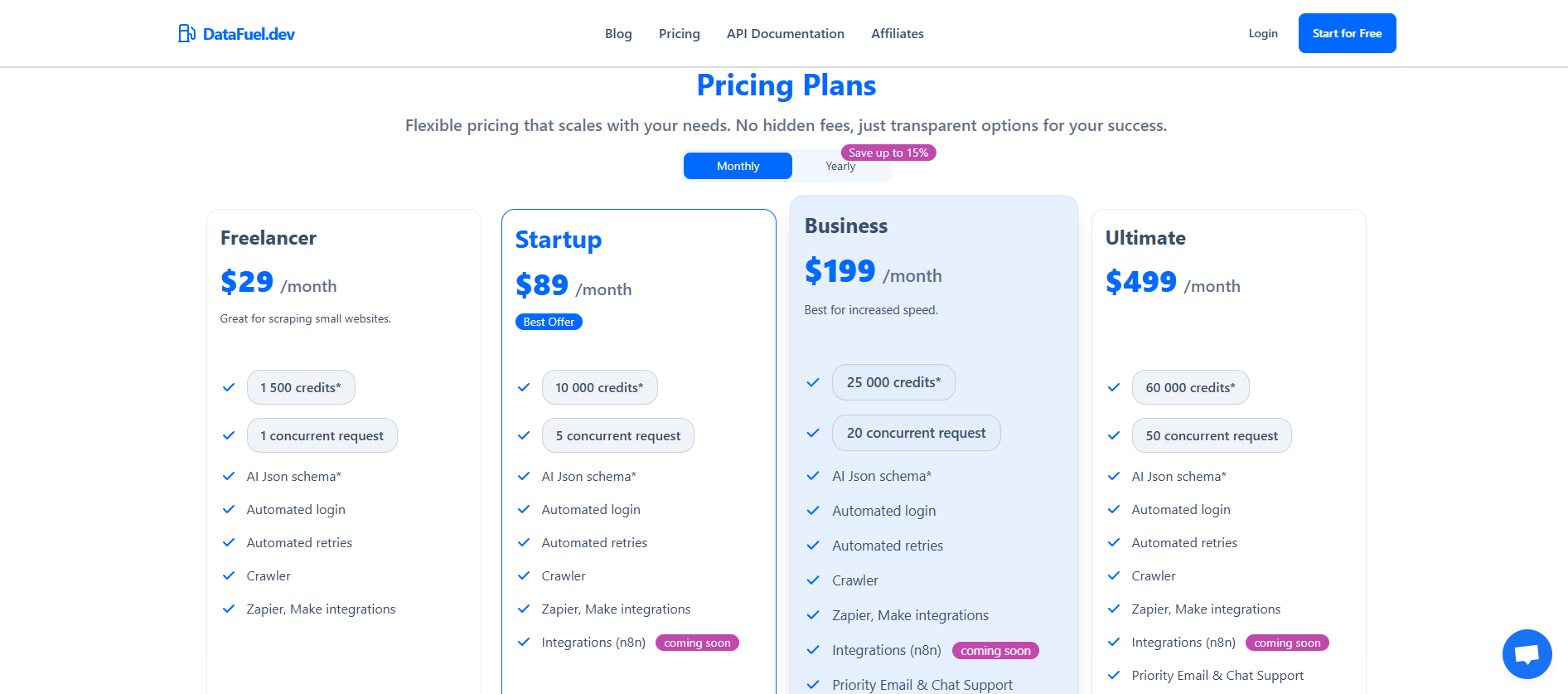This screenshot has width=1568, height=694.
Task: Click the 10 000 credits pill in Startup
Action: coord(599,387)
